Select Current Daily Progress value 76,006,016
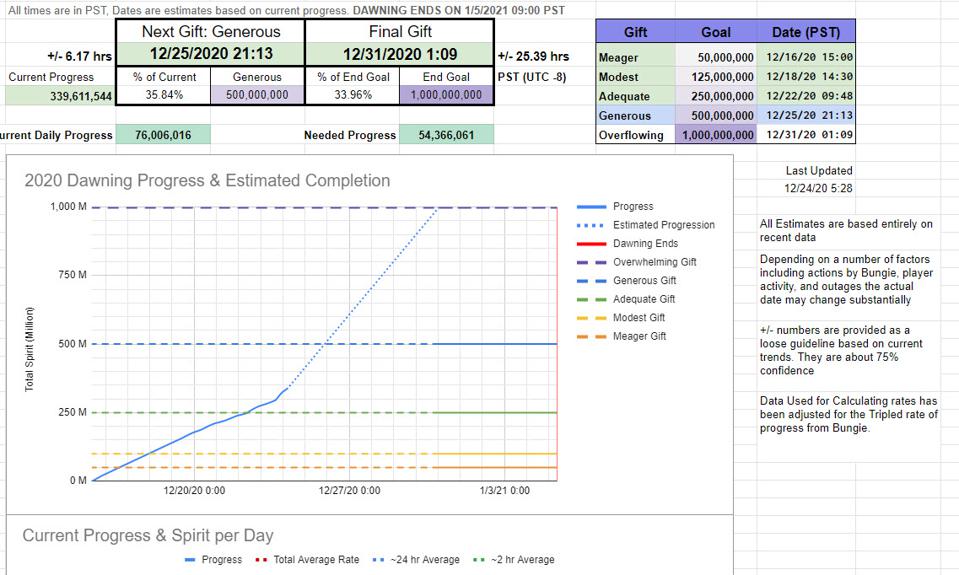The height and width of the screenshot is (575, 959). pos(163,135)
